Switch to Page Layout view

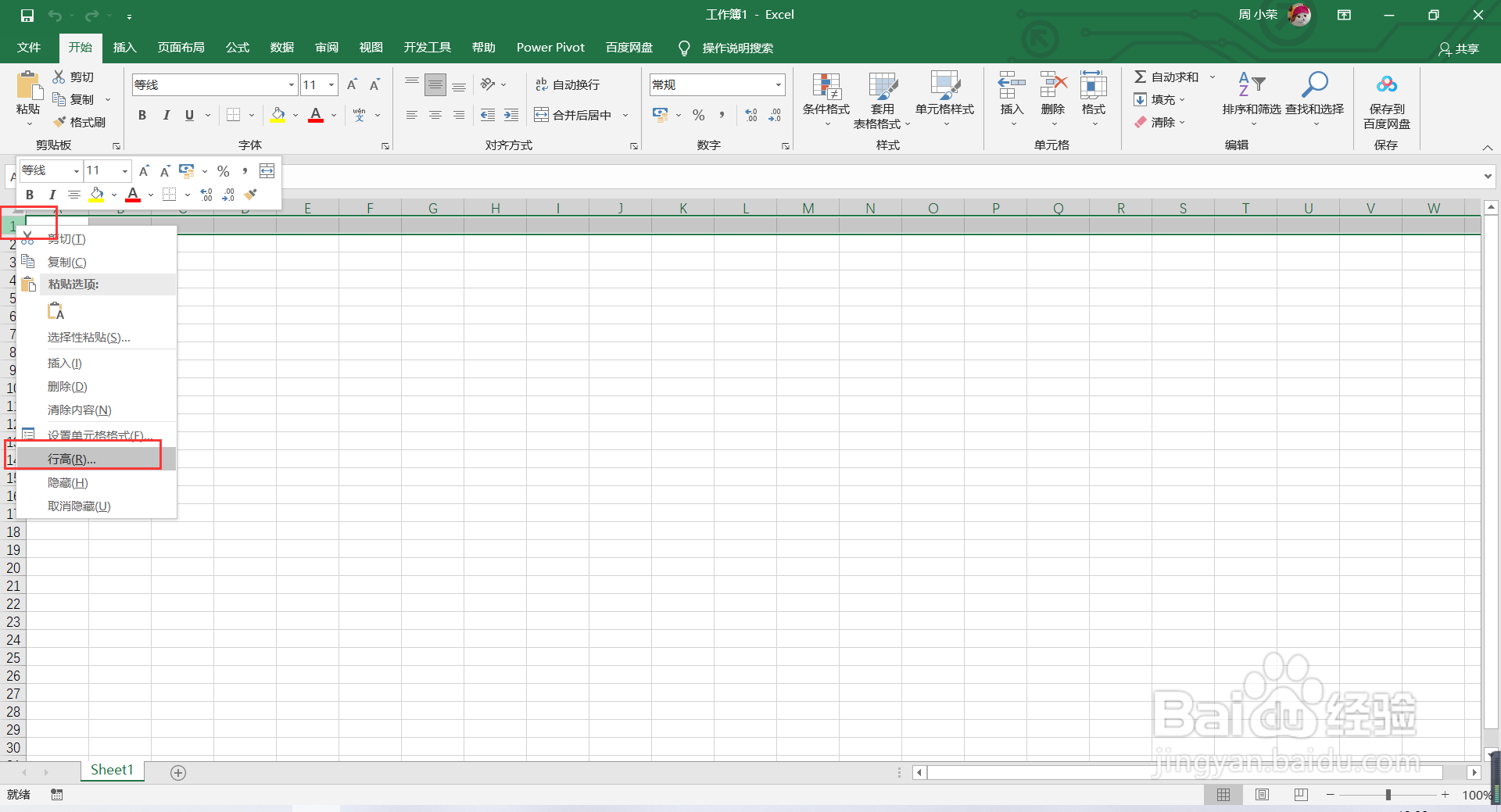pyautogui.click(x=1262, y=795)
